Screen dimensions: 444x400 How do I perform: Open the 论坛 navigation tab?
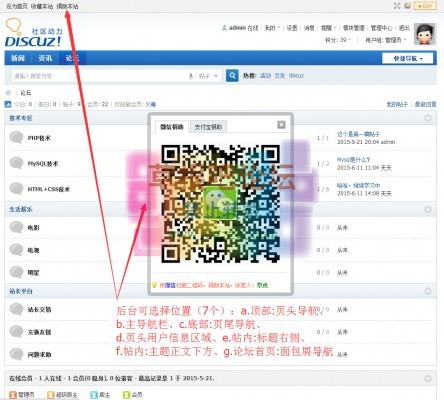coord(72,58)
